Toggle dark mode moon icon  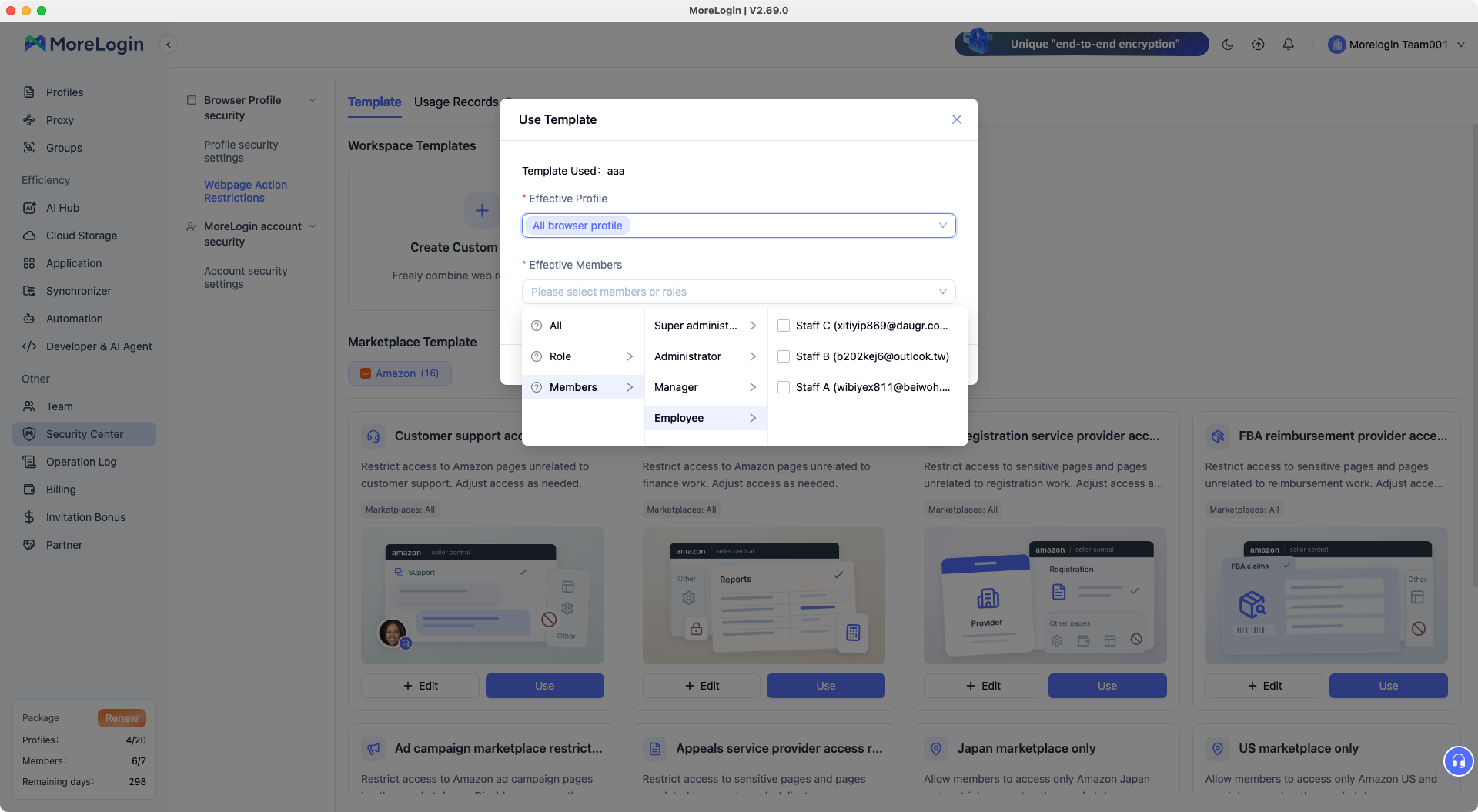coord(1228,45)
